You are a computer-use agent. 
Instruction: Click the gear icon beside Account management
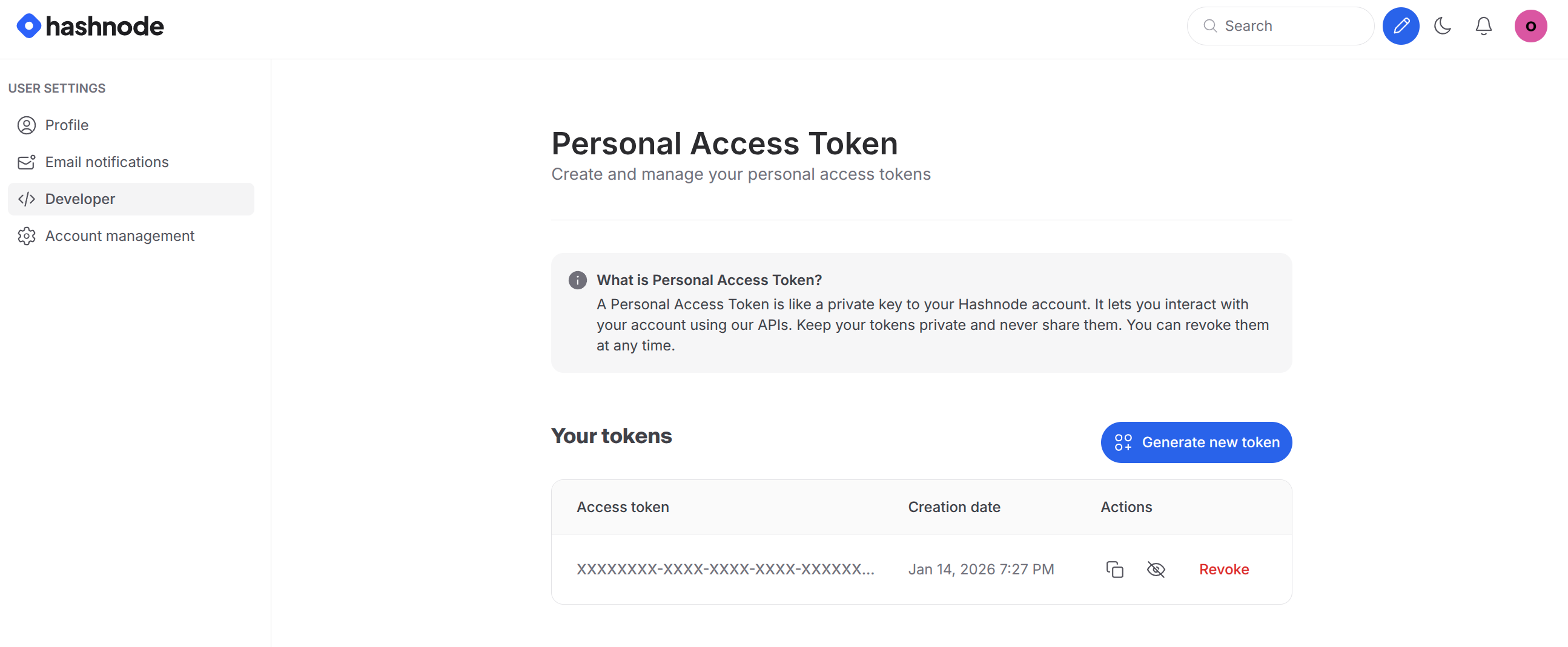26,236
